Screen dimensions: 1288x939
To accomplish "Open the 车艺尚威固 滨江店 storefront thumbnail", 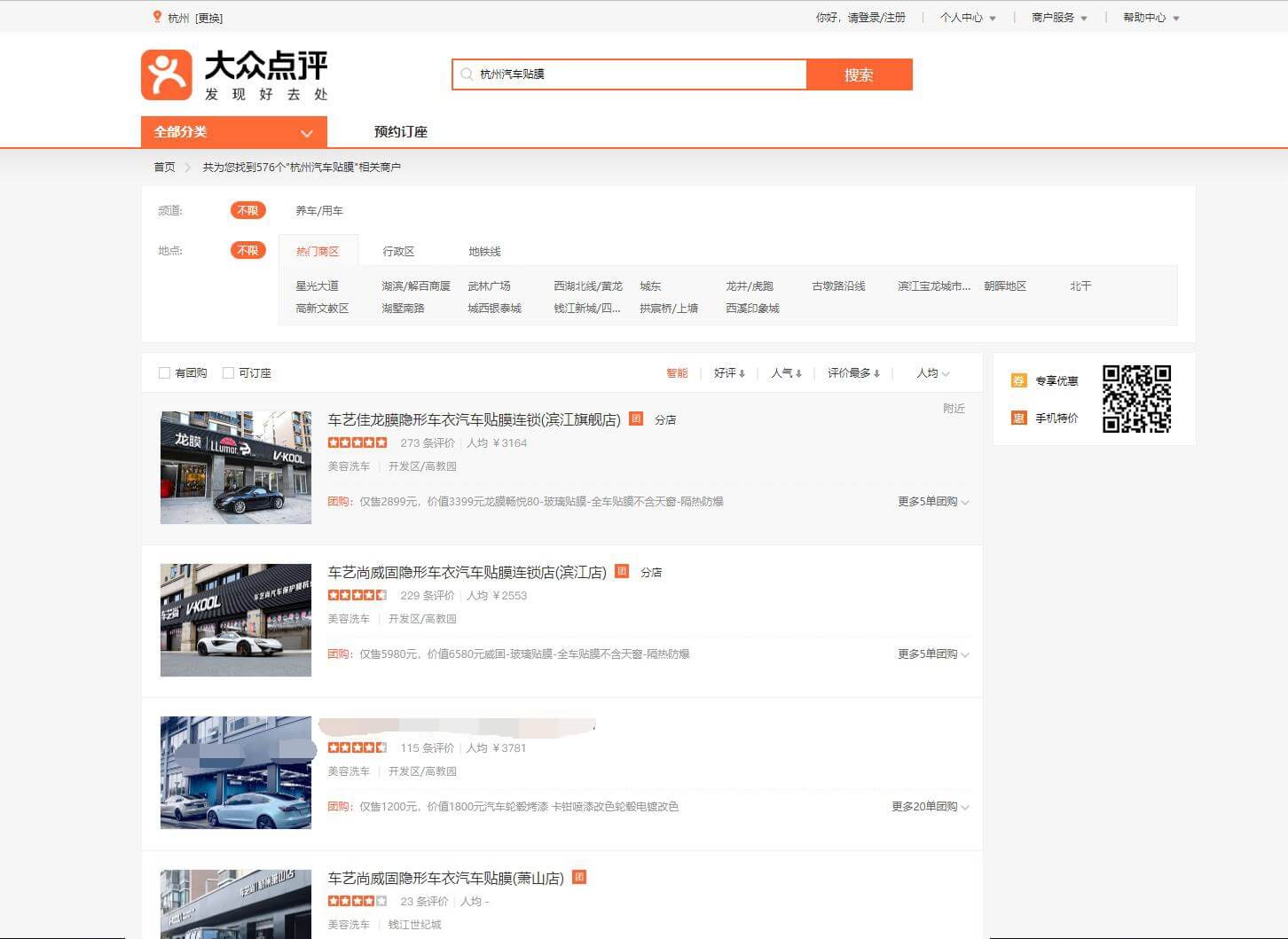I will 236,620.
